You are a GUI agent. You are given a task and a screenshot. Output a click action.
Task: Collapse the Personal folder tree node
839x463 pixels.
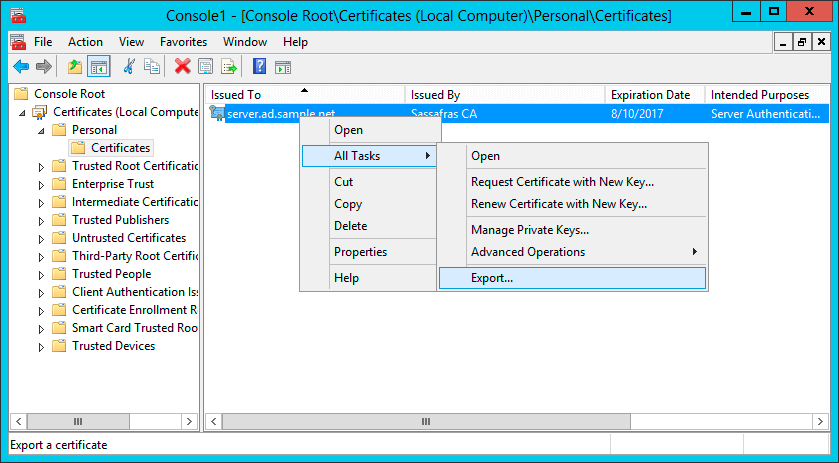pyautogui.click(x=41, y=130)
